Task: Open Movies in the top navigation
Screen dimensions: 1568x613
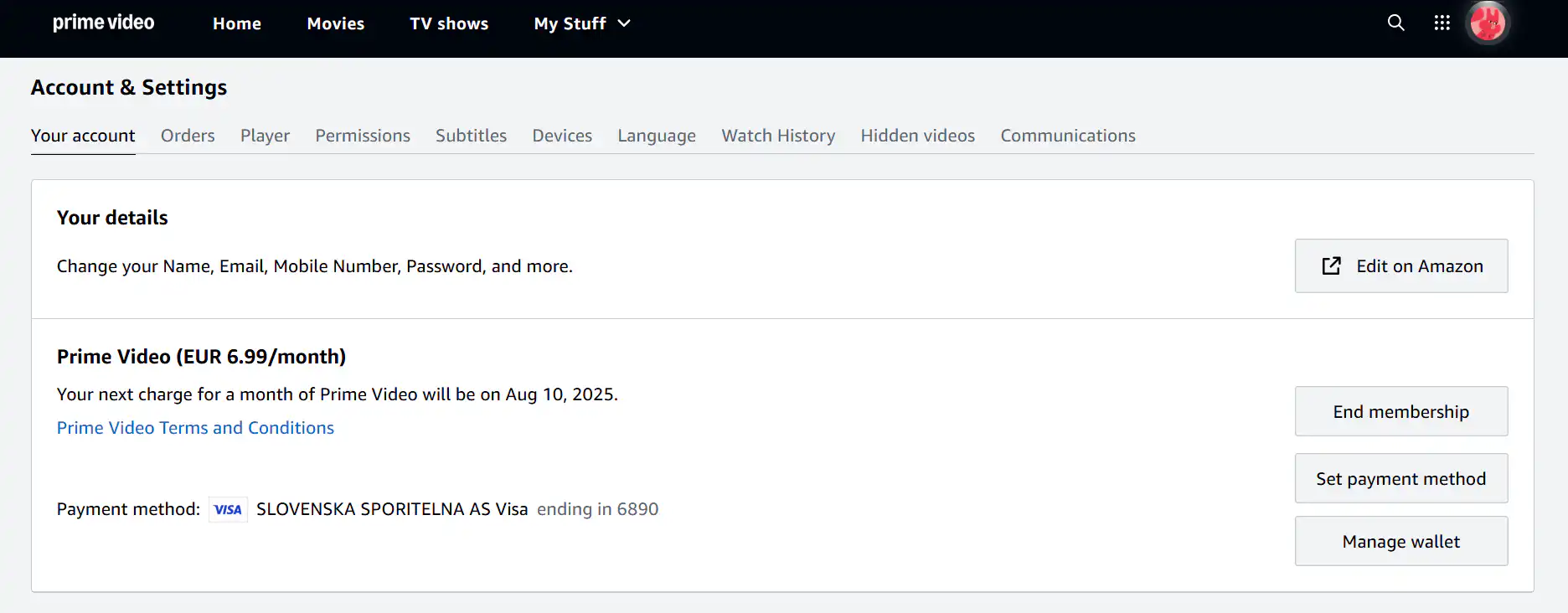Action: [x=335, y=23]
